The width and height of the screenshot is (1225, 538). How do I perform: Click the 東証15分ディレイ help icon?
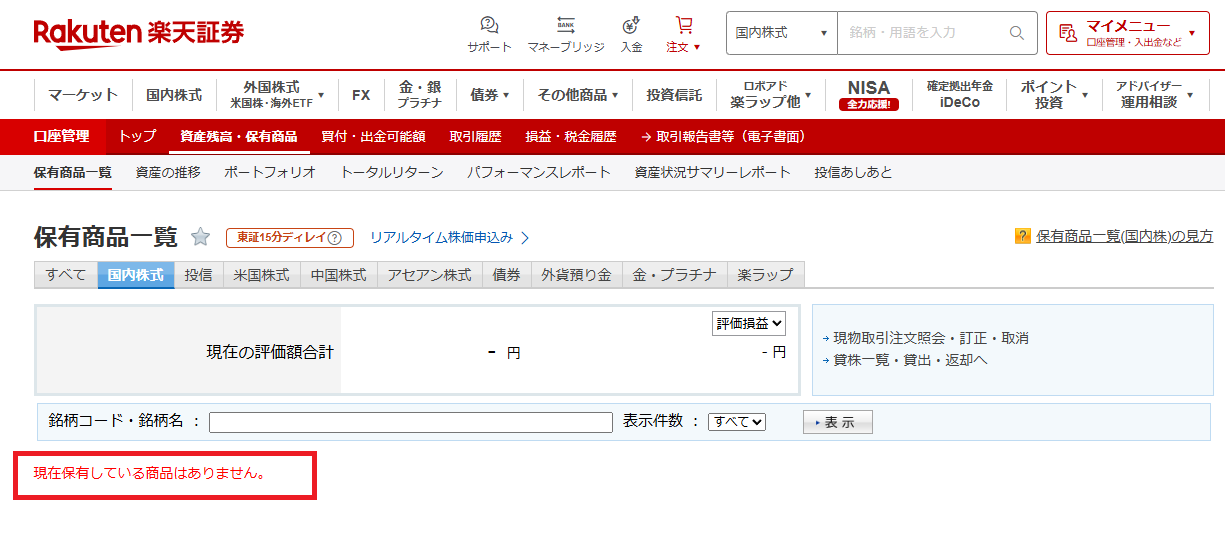[x=334, y=238]
